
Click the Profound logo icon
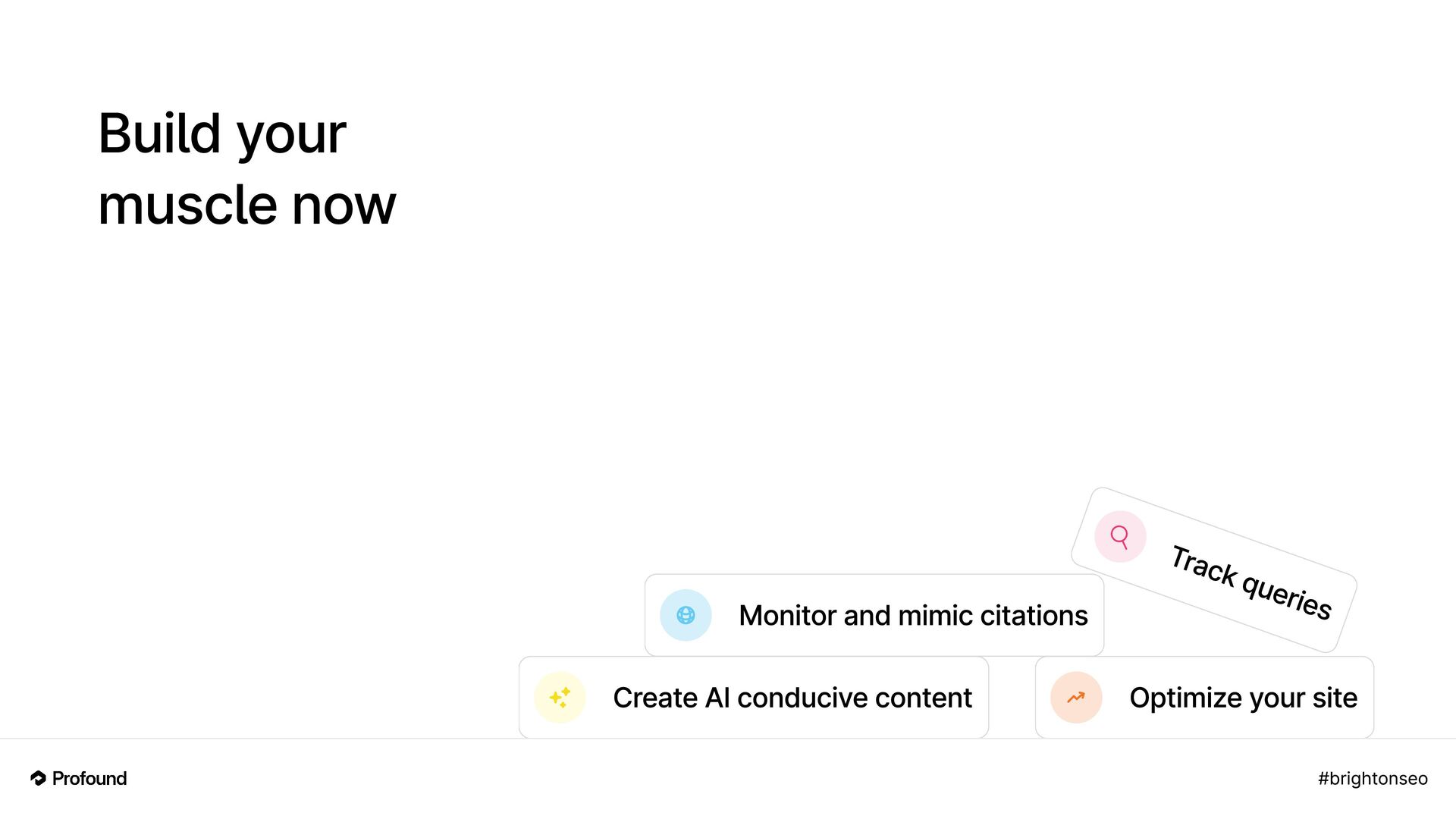[38, 778]
